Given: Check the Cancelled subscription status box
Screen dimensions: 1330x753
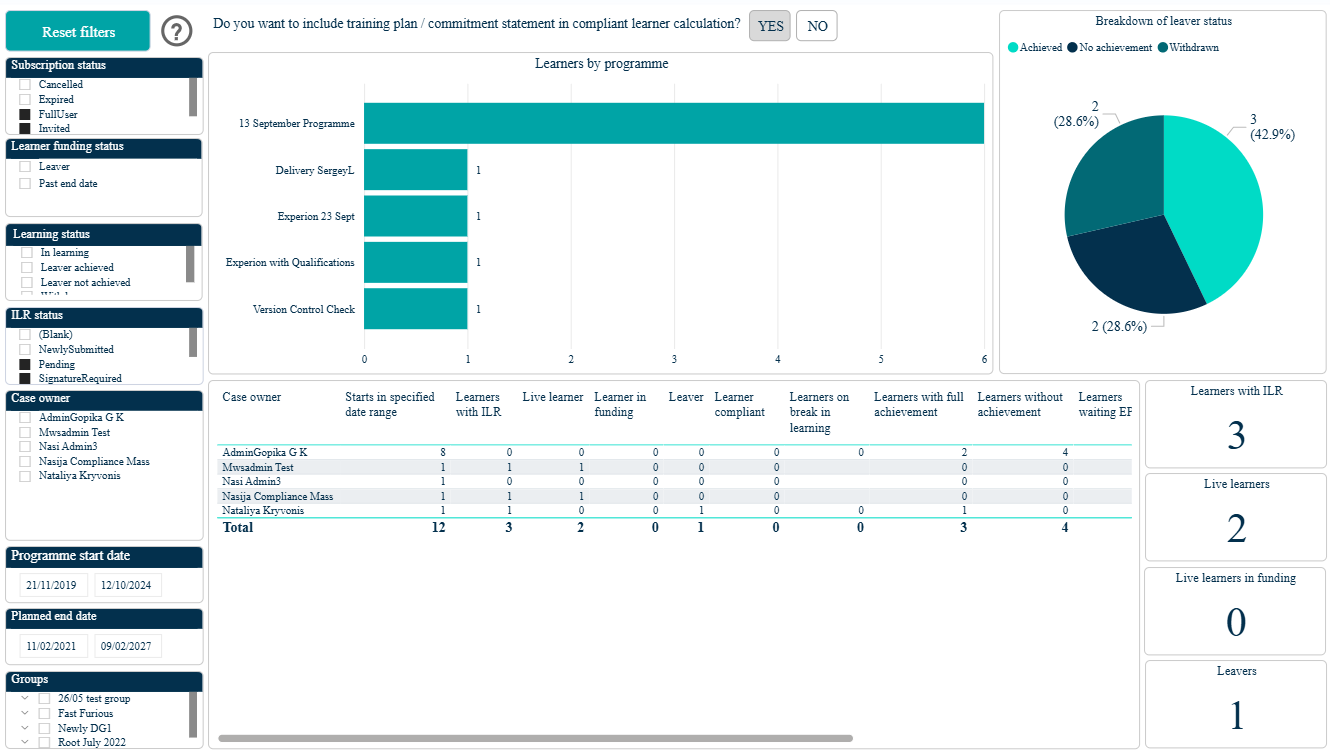Looking at the screenshot, I should (x=25, y=85).
